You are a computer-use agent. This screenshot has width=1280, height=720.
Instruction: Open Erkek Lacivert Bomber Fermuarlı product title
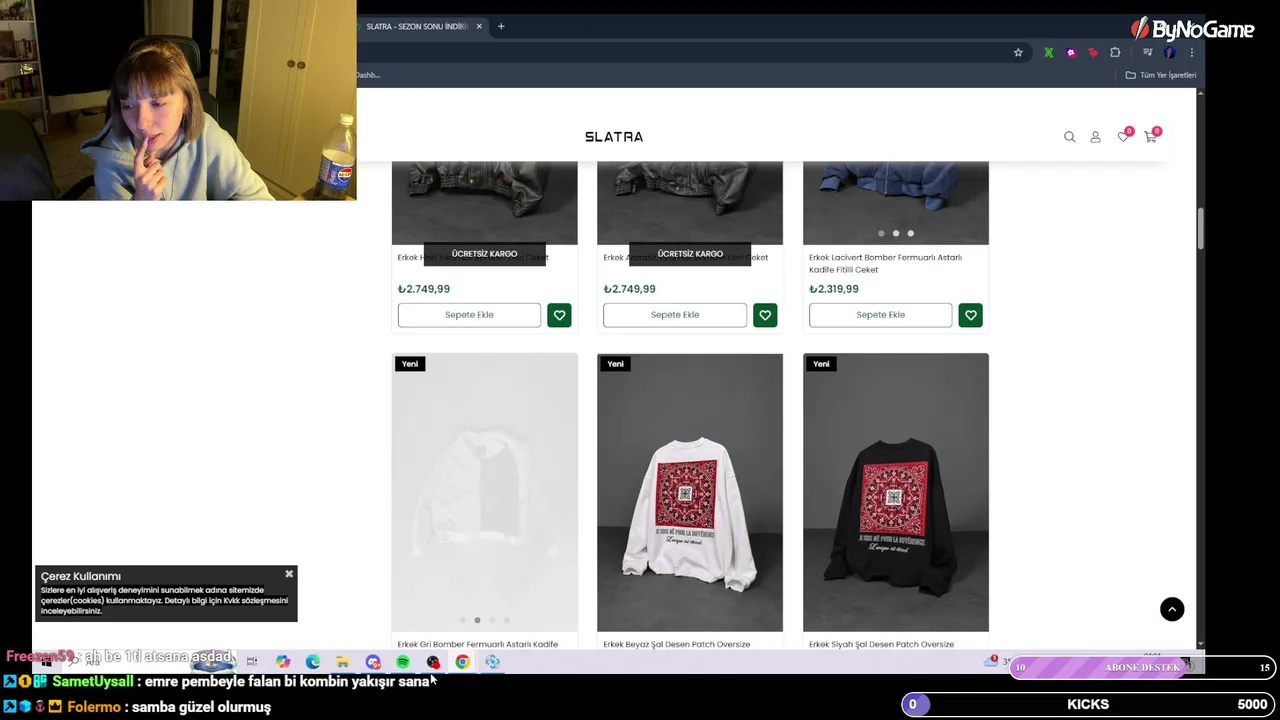885,263
